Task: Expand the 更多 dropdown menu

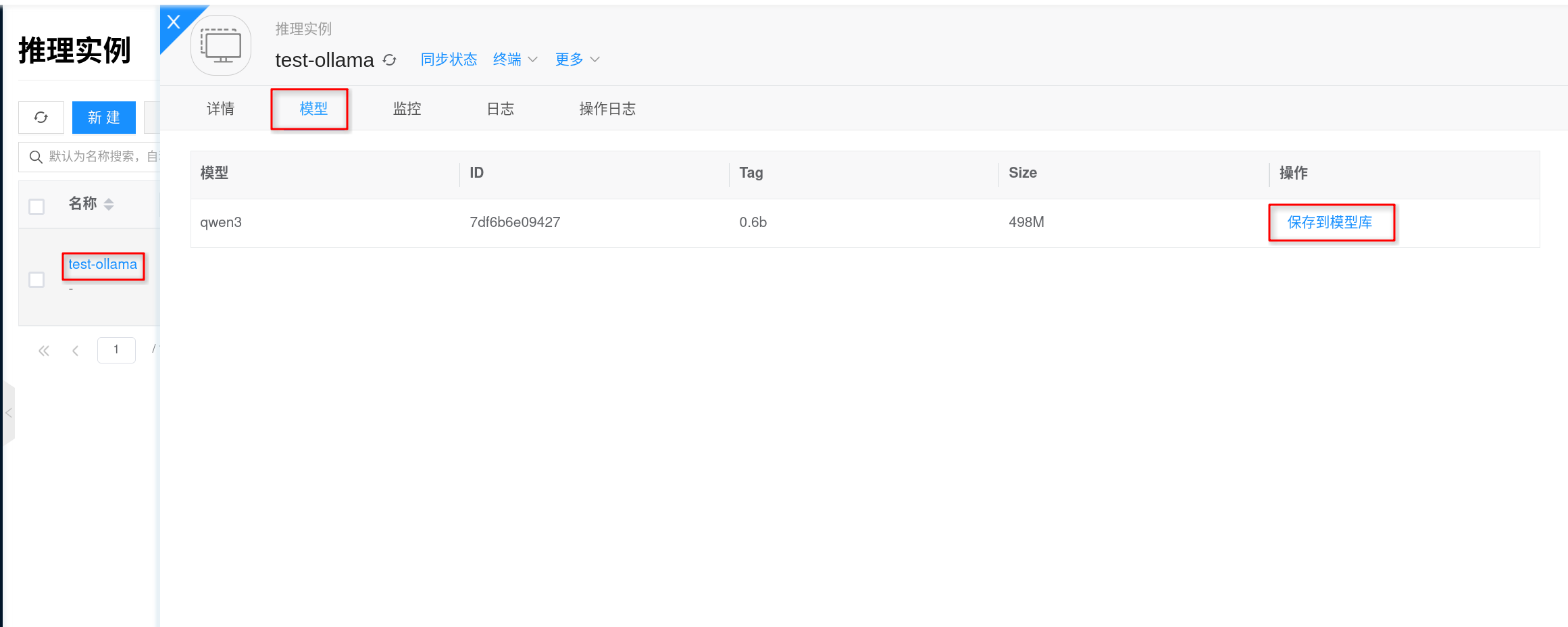Action: point(577,59)
